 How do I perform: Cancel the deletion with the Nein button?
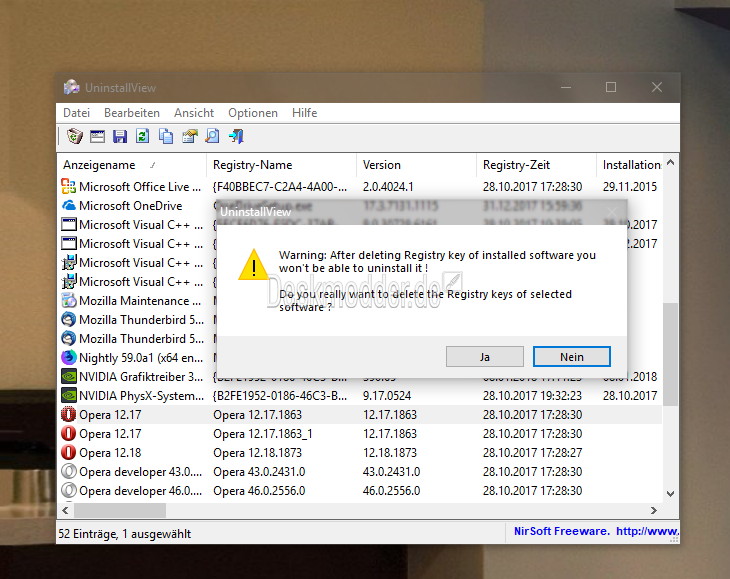[572, 357]
